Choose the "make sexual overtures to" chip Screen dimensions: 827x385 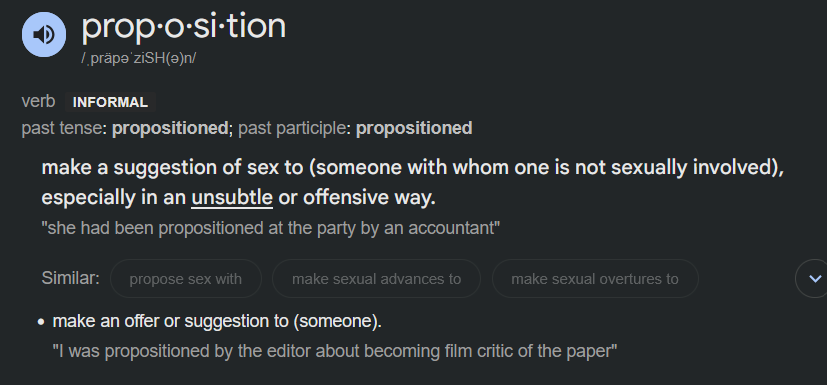click(595, 278)
